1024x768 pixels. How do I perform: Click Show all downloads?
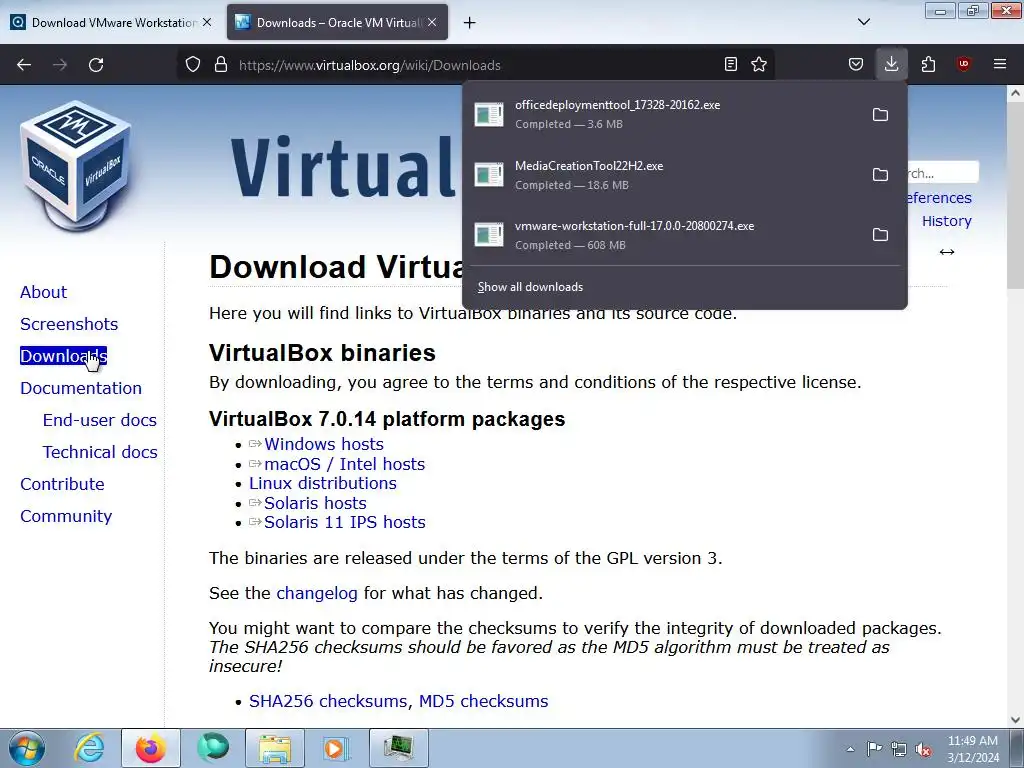(x=530, y=287)
